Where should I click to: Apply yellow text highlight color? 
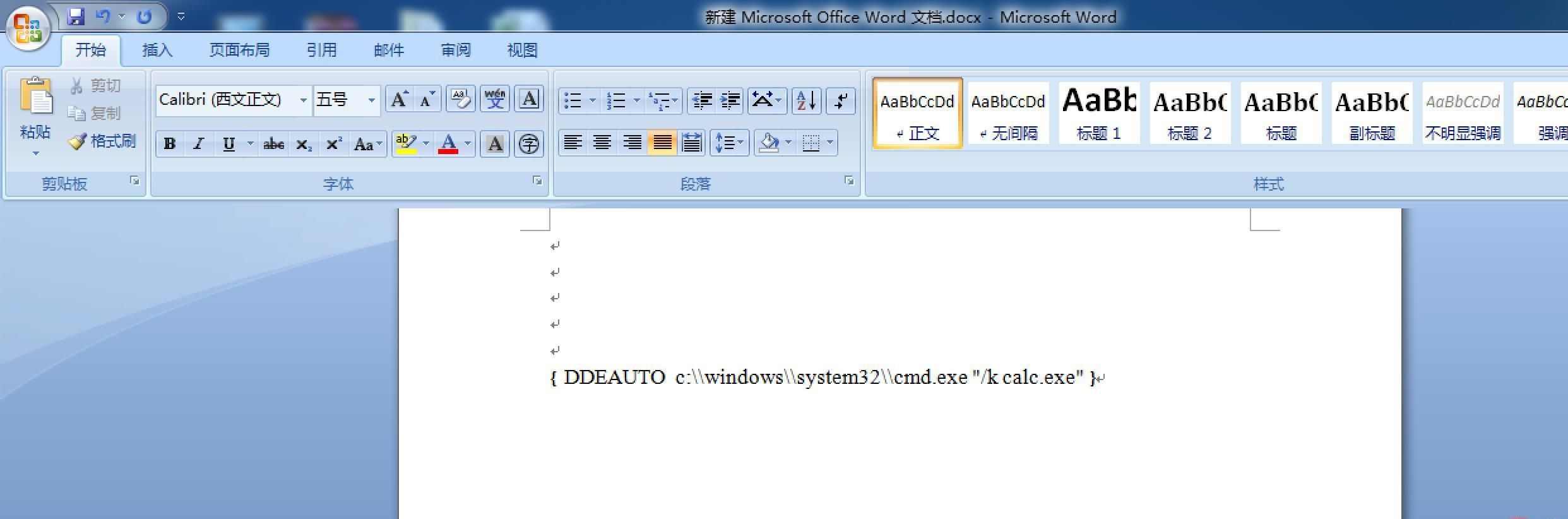tap(405, 144)
